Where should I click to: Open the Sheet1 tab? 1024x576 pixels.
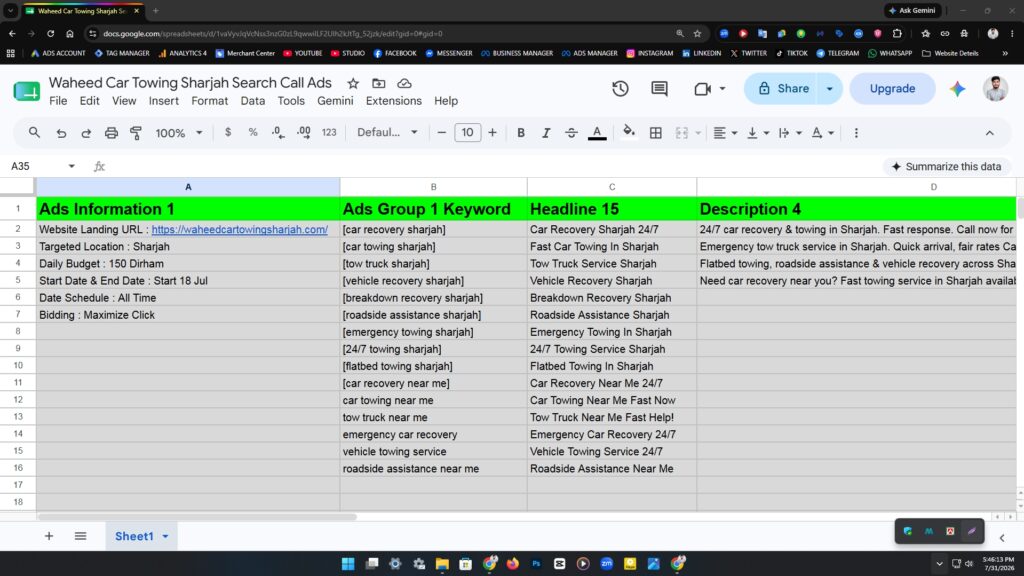coord(141,536)
